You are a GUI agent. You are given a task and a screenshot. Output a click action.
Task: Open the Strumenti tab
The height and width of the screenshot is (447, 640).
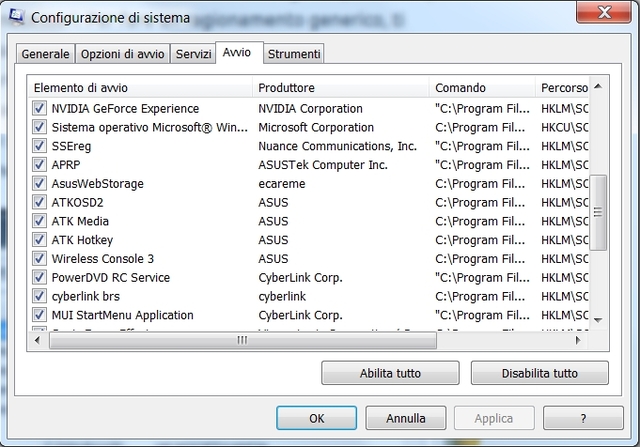294,54
